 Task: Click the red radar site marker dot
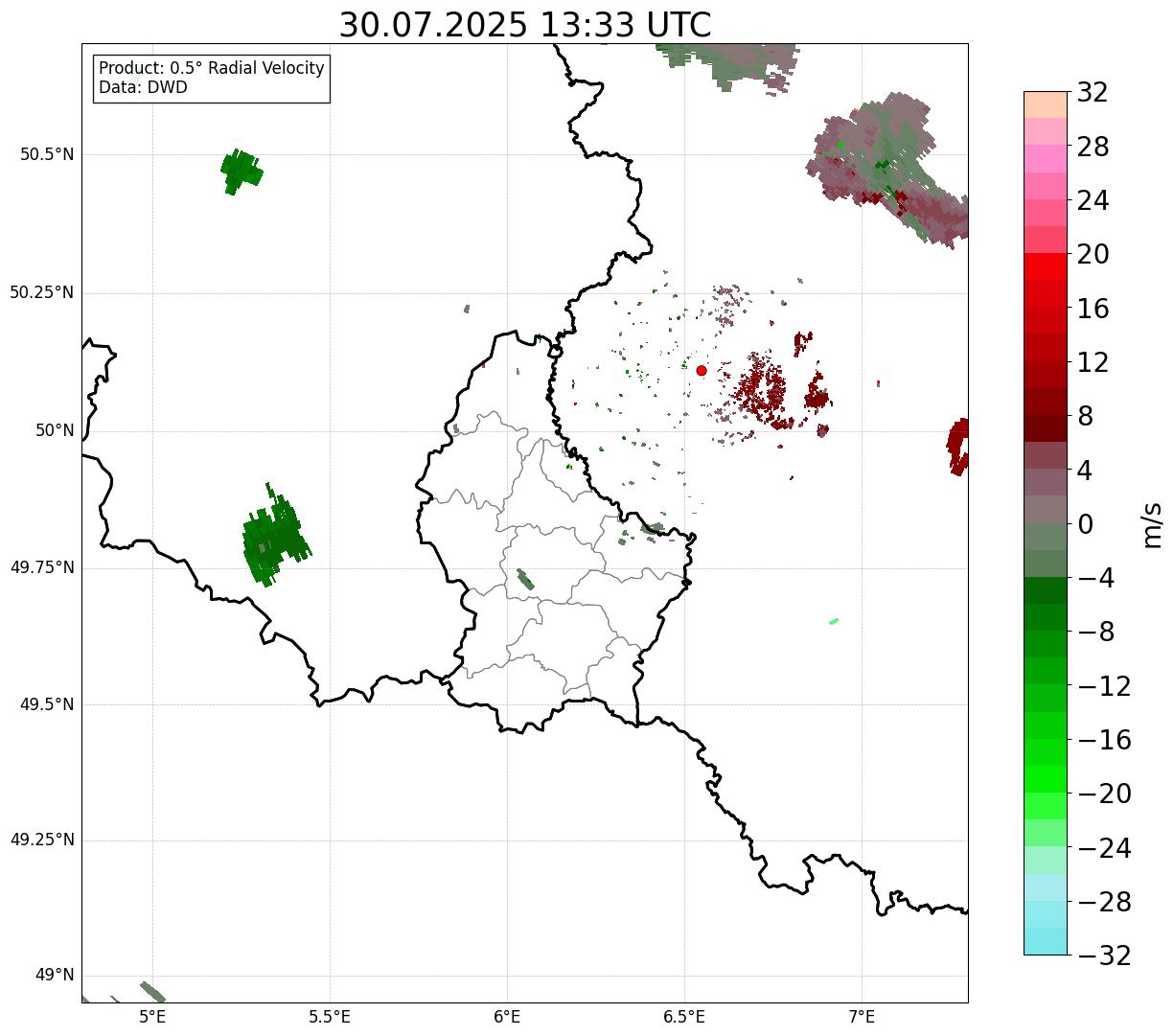point(702,370)
